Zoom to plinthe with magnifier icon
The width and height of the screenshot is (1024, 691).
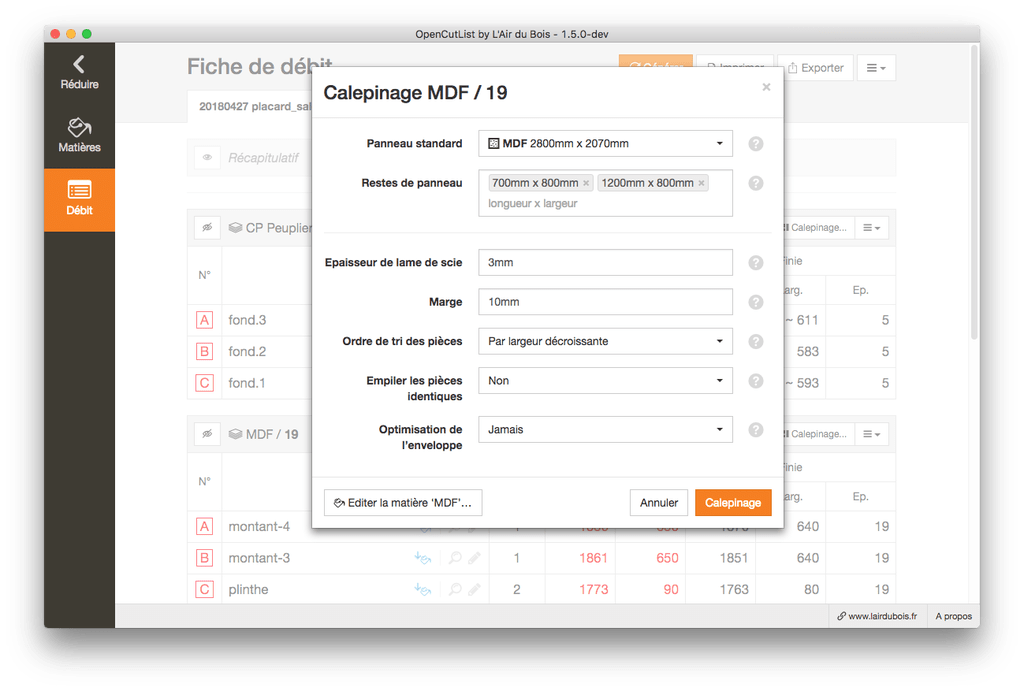coord(455,589)
